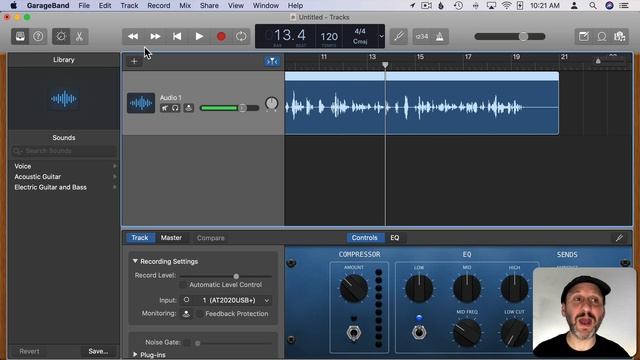Screen dimensions: 640x360
Task: Go to beginning of project
Action: coord(177,36)
